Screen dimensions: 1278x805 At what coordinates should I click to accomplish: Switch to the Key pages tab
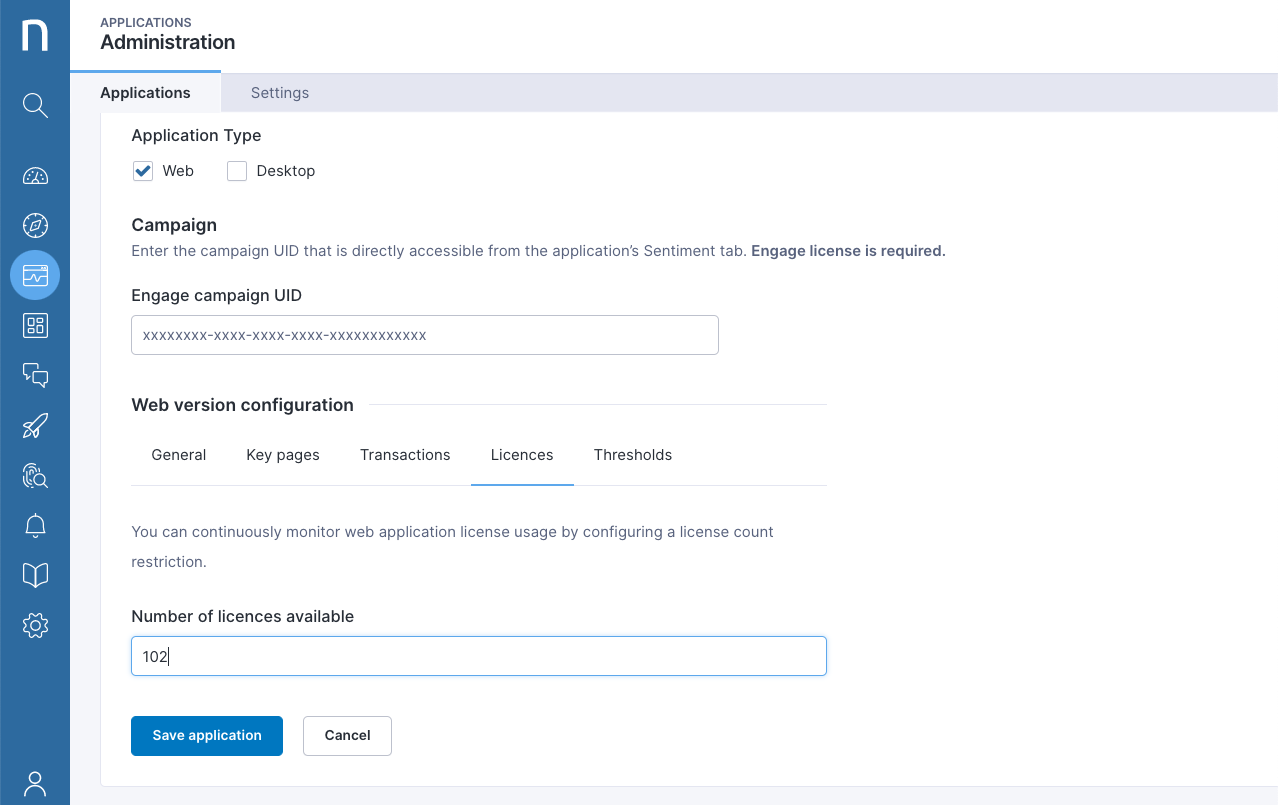282,455
